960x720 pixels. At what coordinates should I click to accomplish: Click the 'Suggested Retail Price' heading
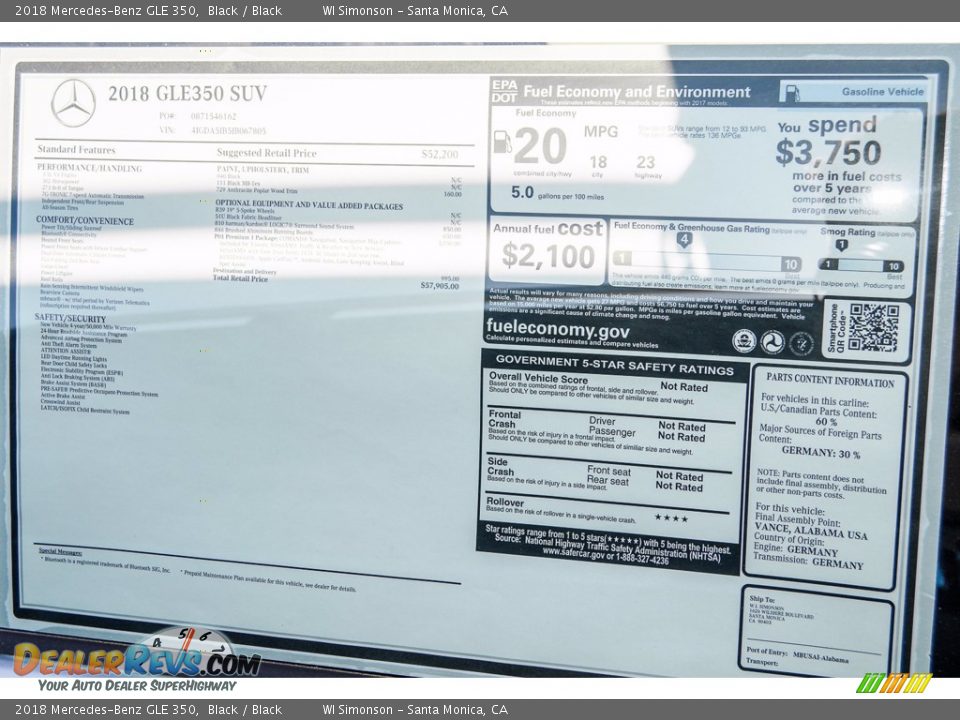[x=266, y=153]
